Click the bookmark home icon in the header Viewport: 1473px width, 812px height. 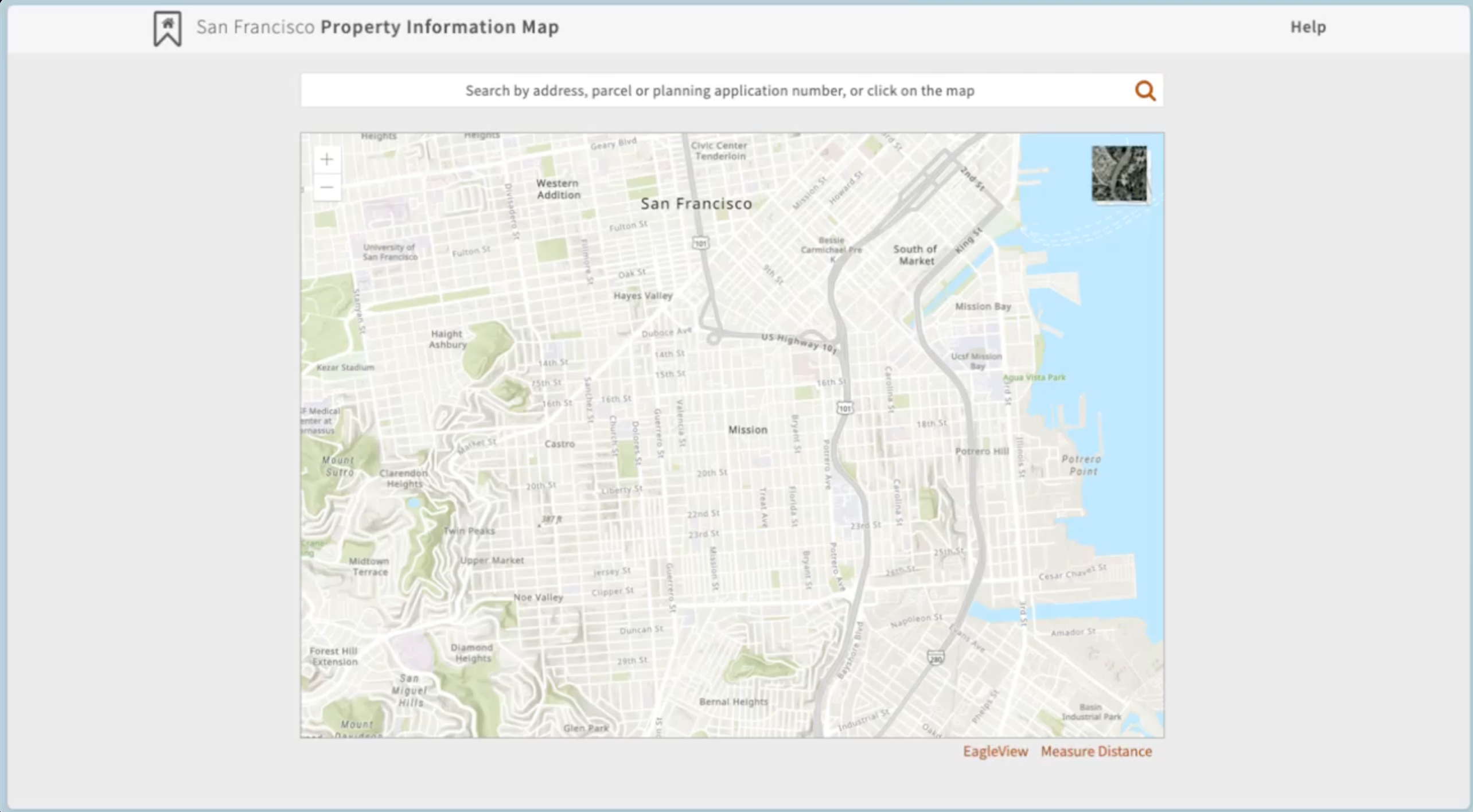pyautogui.click(x=166, y=26)
